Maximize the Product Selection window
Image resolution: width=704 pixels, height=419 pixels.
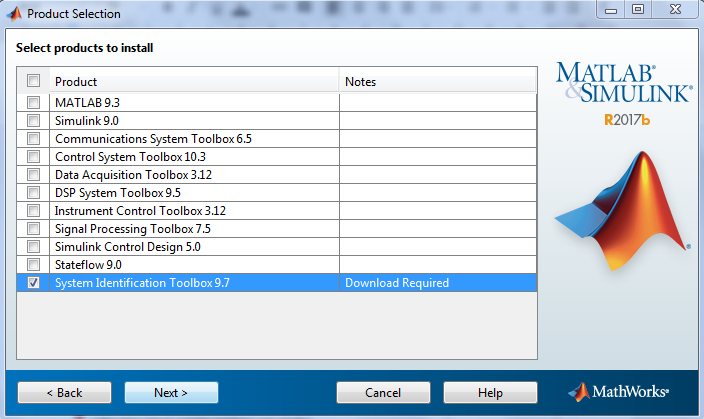[638, 9]
